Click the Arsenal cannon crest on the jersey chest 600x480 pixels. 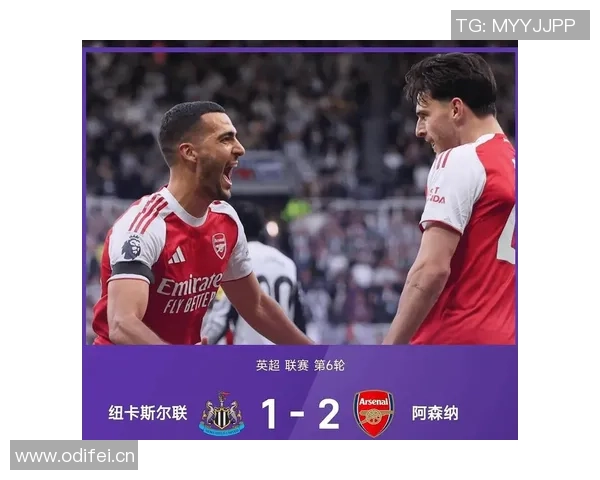219,246
